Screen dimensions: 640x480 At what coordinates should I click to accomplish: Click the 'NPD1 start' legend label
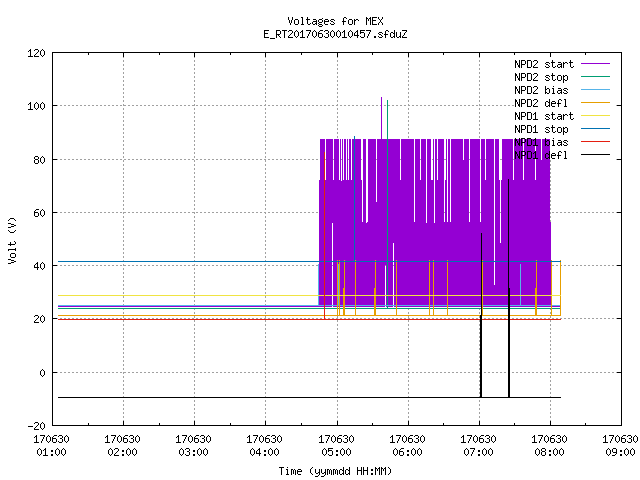click(x=544, y=116)
